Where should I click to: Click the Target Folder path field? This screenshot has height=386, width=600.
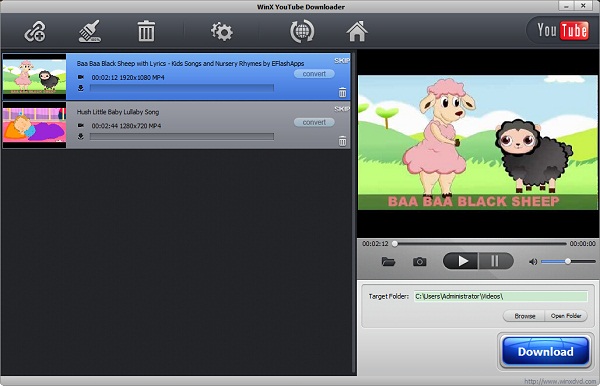501,296
